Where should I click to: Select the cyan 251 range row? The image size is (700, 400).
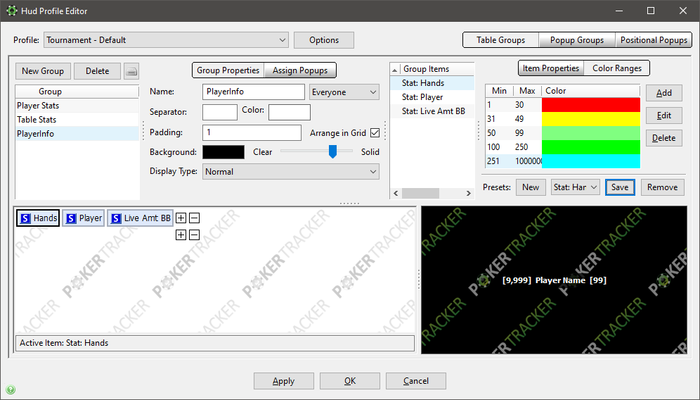pos(563,161)
